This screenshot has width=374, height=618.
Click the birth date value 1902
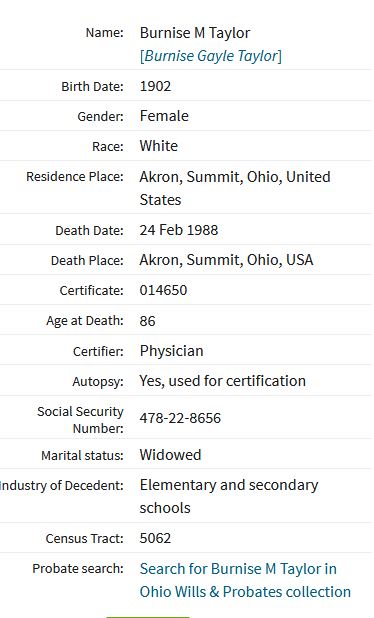pos(155,86)
